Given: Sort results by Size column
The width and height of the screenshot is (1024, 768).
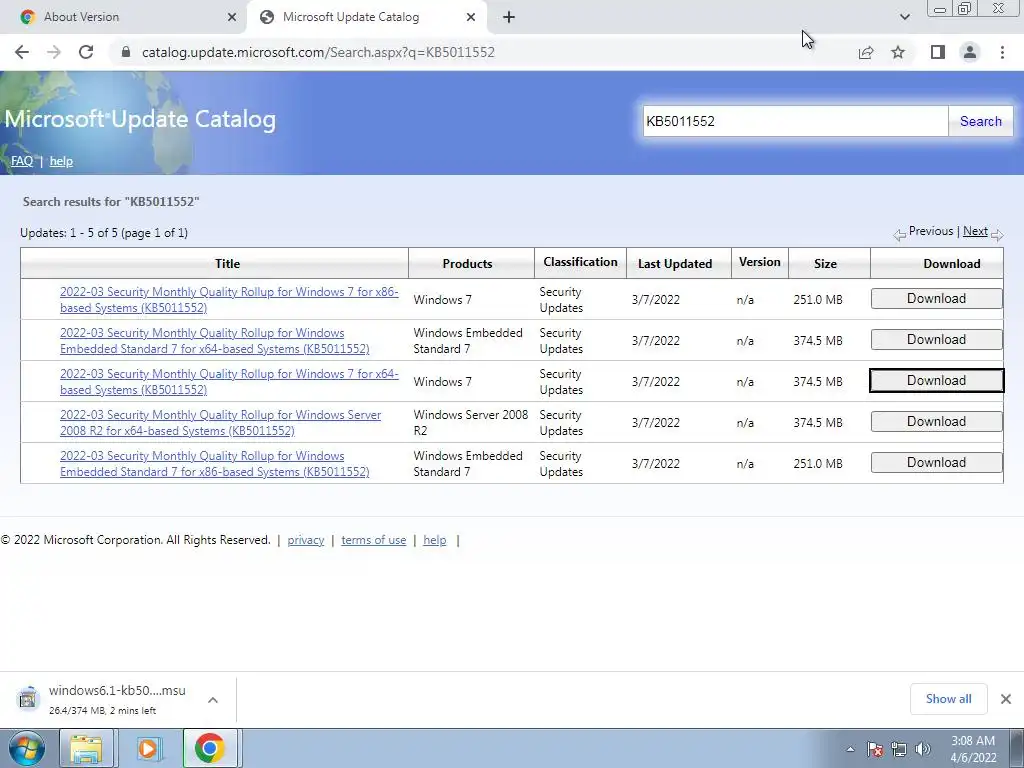Looking at the screenshot, I should coord(825,263).
